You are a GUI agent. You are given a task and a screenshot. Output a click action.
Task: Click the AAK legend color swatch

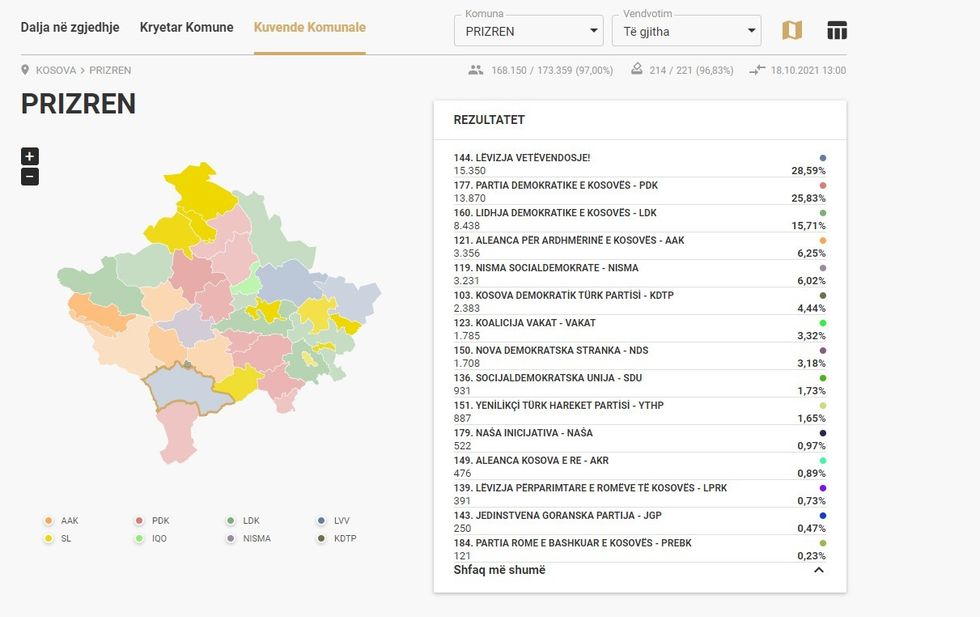tap(48, 521)
